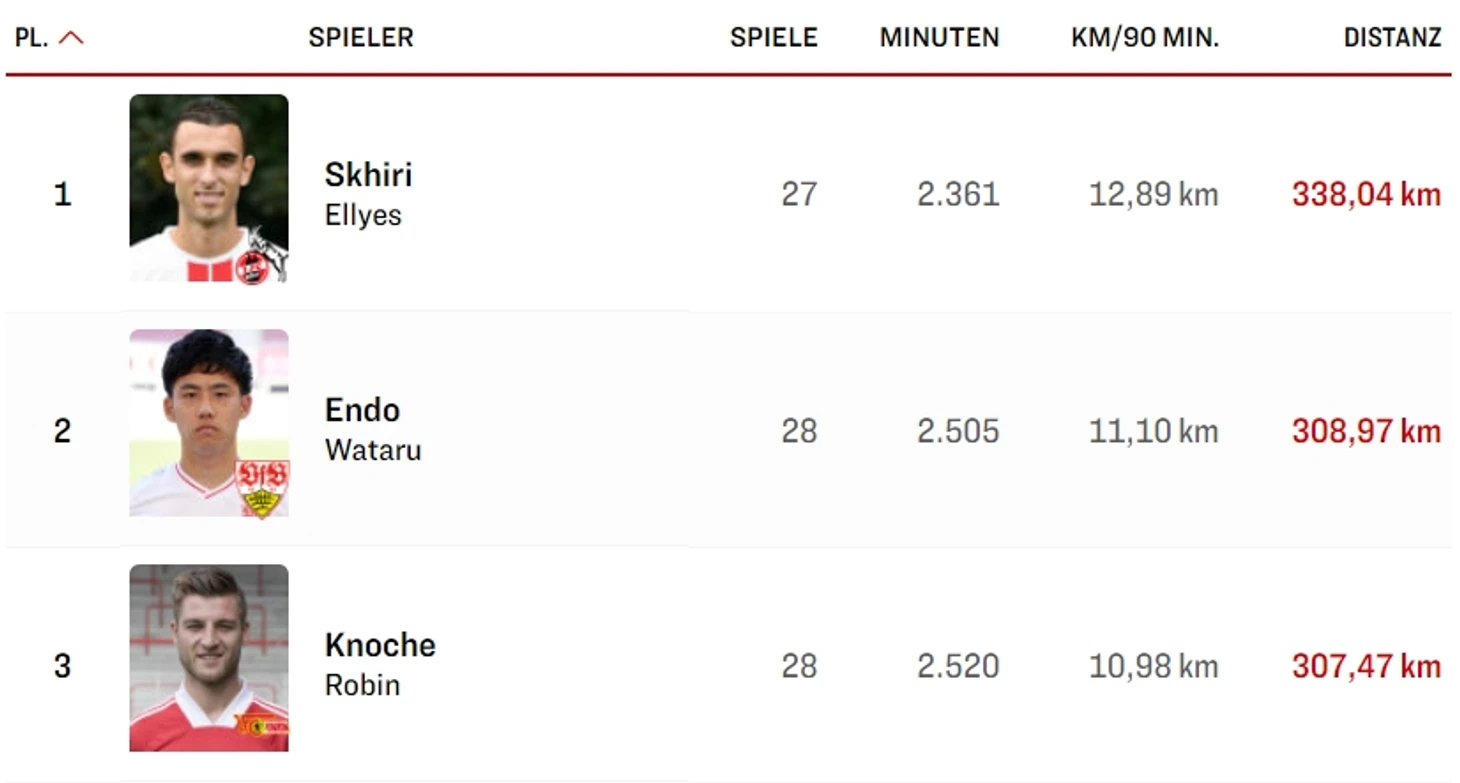The width and height of the screenshot is (1460, 783).
Task: Click Skhiri's 12,89 km per 90 value
Action: 1153,194
